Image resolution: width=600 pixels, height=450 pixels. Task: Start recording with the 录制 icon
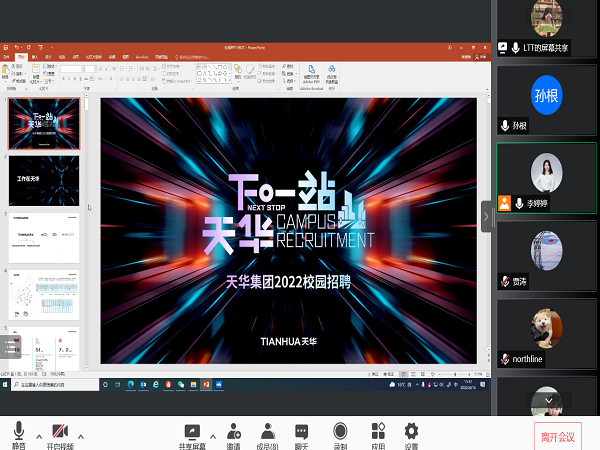coord(340,431)
